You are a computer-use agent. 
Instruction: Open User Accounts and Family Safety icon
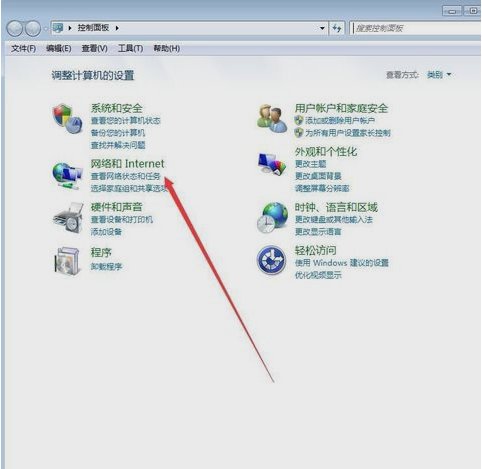(x=272, y=119)
